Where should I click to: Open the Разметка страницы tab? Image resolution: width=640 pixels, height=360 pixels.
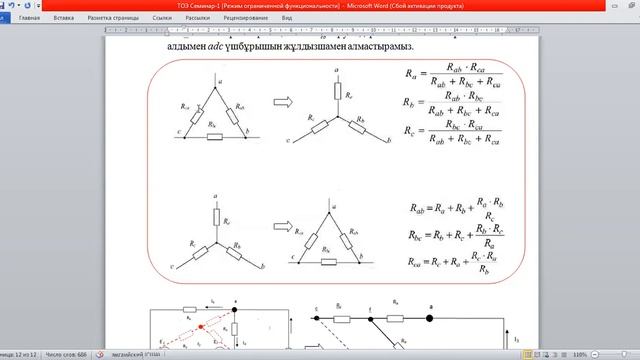tap(113, 18)
